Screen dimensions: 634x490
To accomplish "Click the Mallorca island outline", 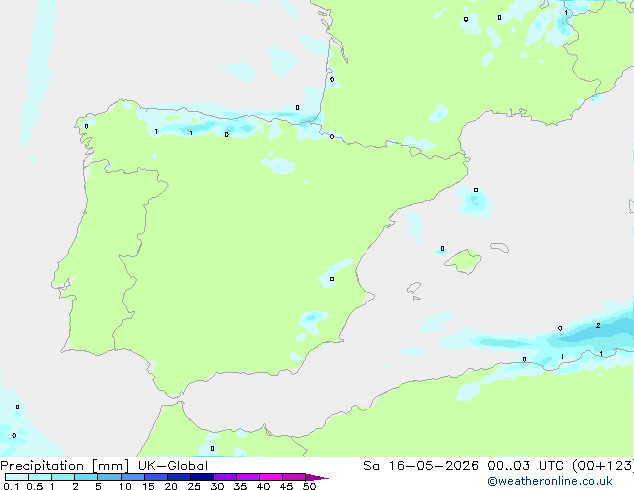I will click(463, 261).
